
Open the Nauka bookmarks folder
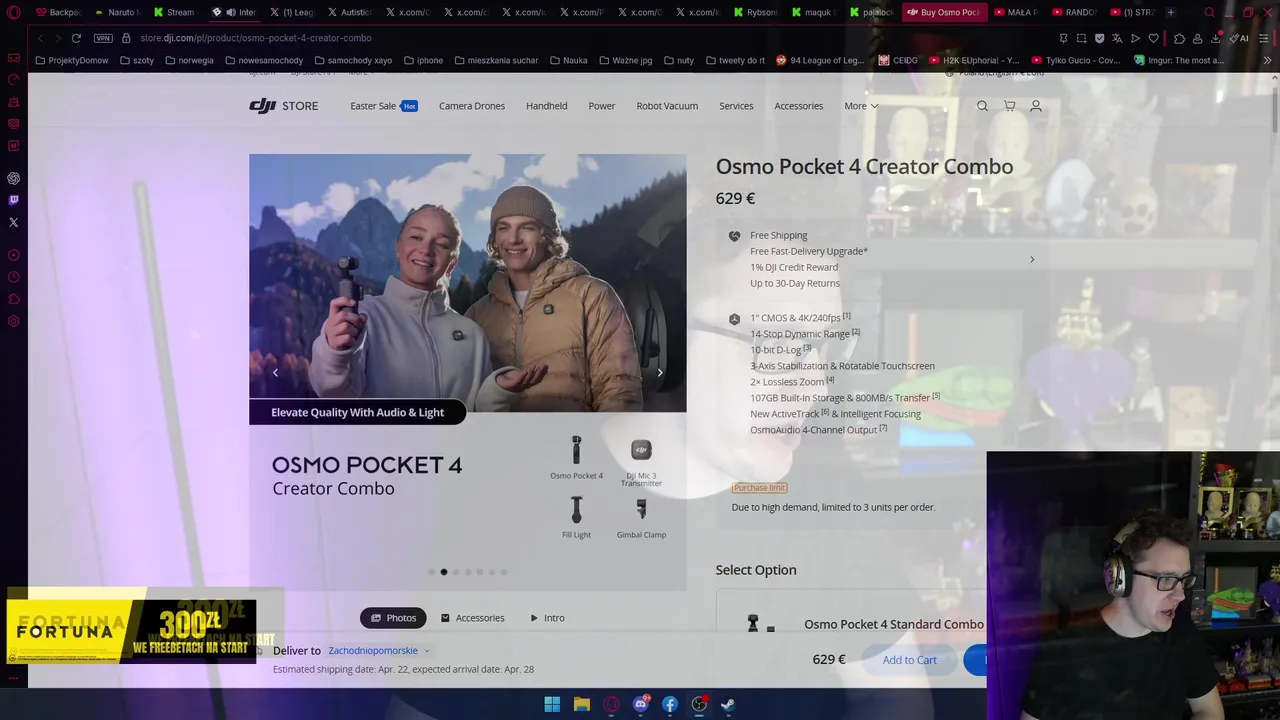[x=568, y=60]
